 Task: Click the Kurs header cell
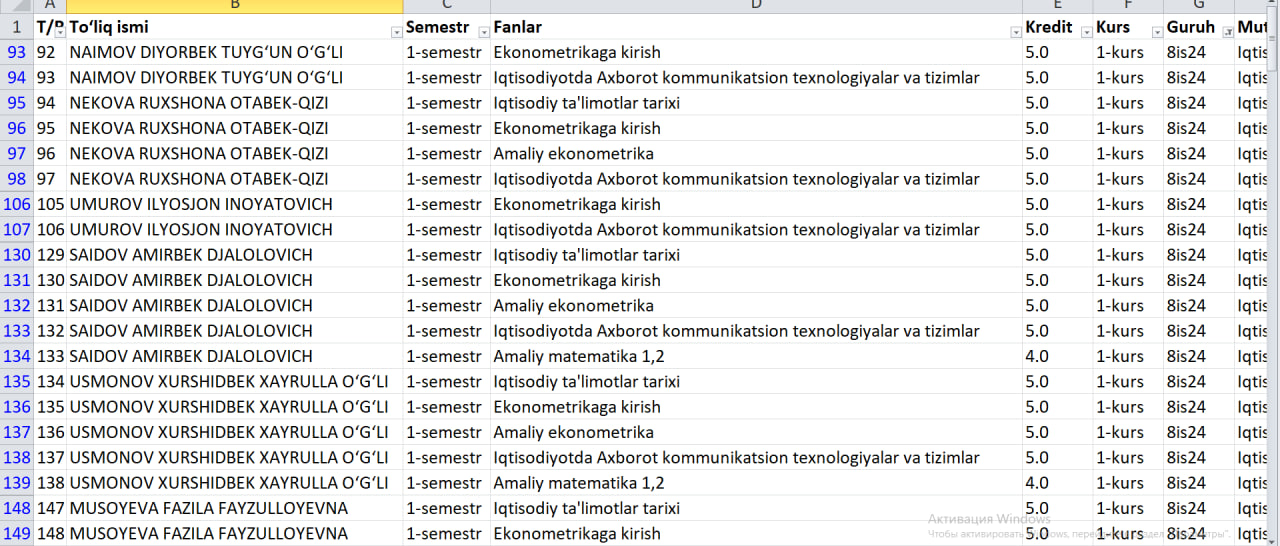tap(1129, 27)
